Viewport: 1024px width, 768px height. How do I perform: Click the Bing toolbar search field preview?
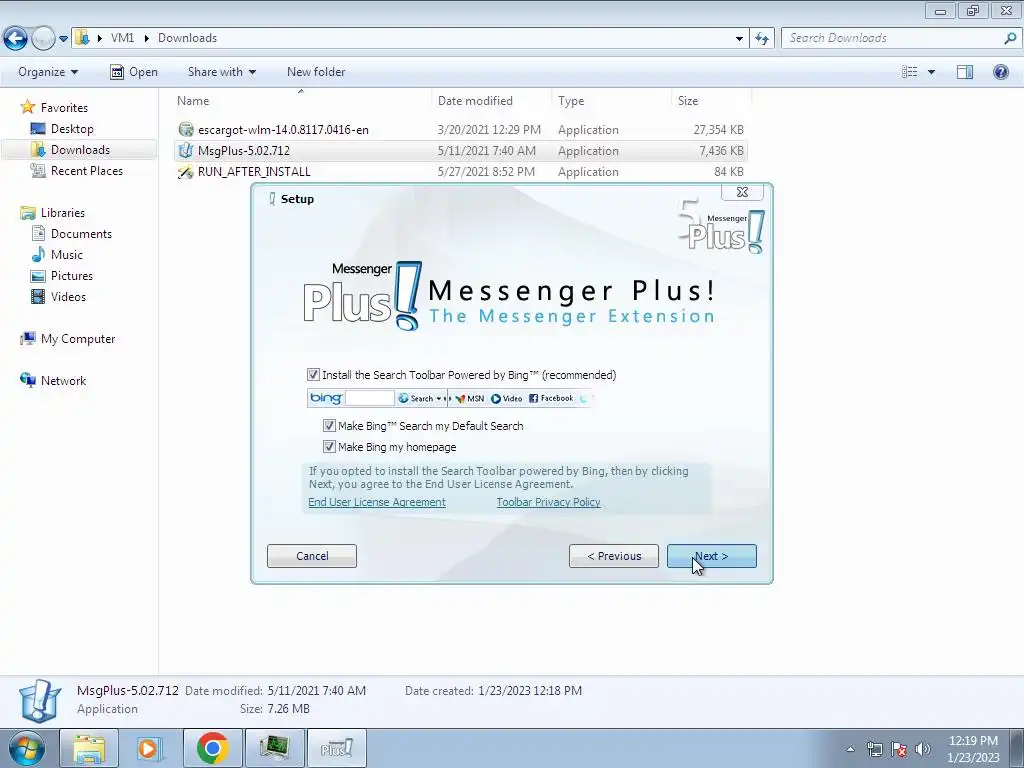(370, 398)
